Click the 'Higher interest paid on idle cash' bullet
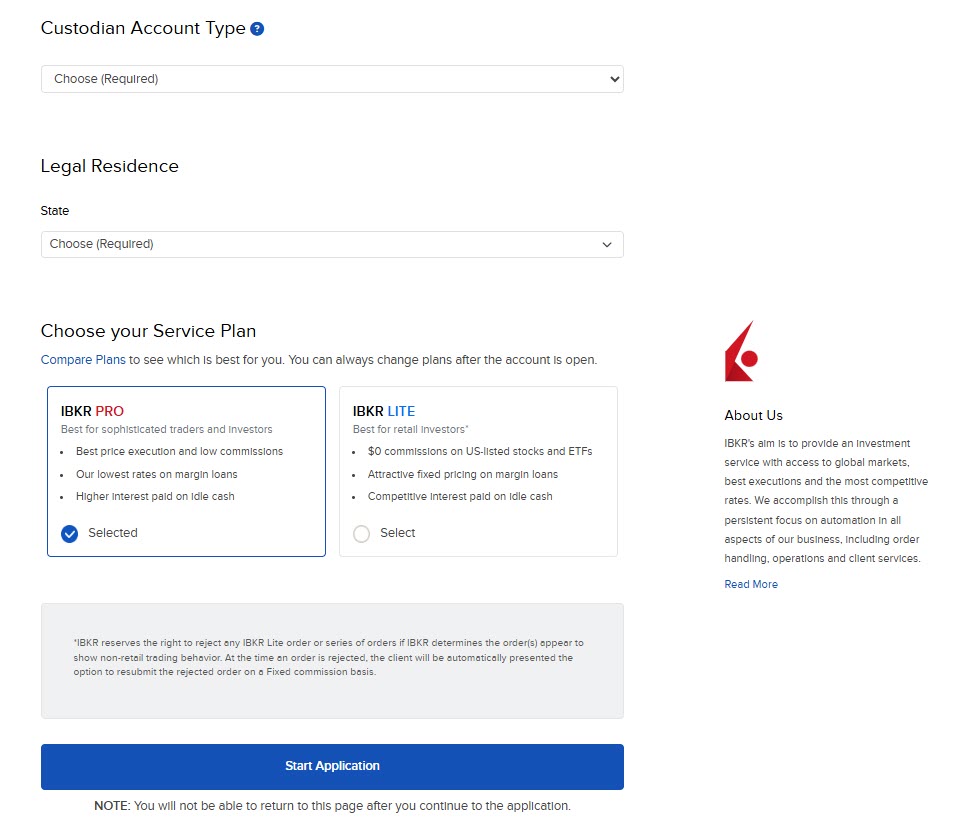Screen dimensions: 954x822 click(x=155, y=496)
